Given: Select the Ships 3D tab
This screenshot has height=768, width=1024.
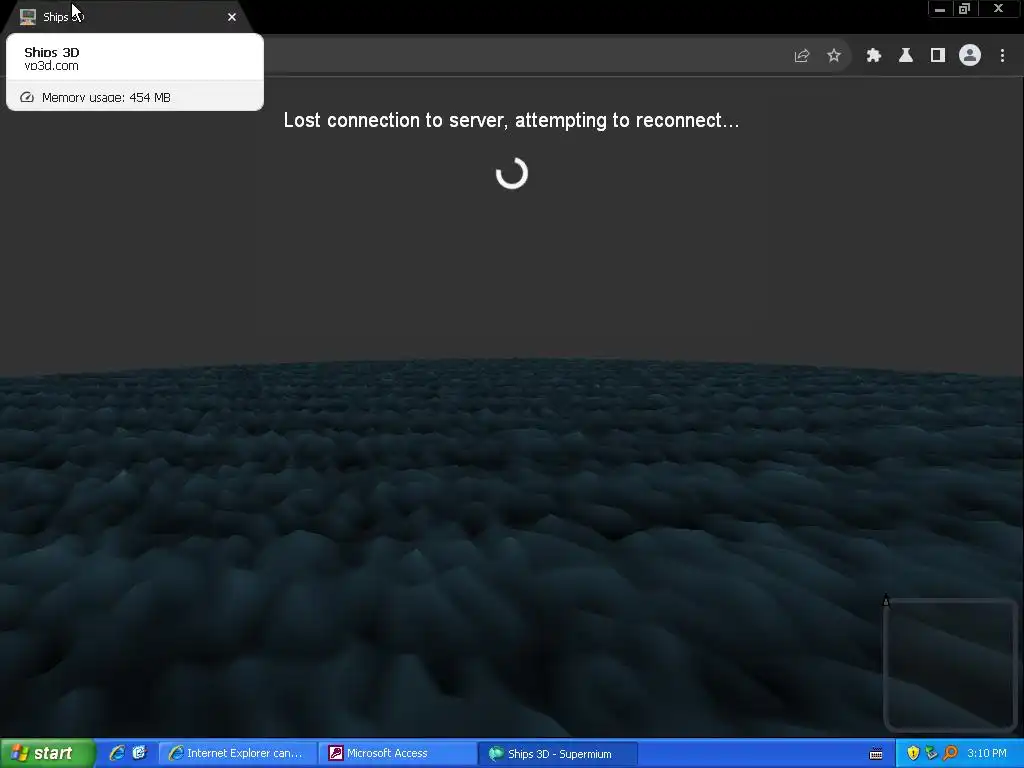Looking at the screenshot, I should (127, 17).
